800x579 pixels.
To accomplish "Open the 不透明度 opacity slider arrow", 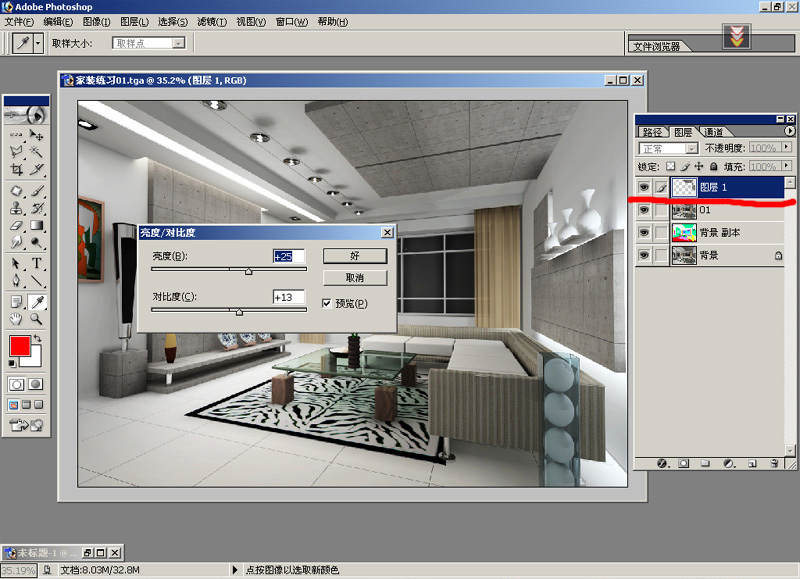I will pos(786,147).
